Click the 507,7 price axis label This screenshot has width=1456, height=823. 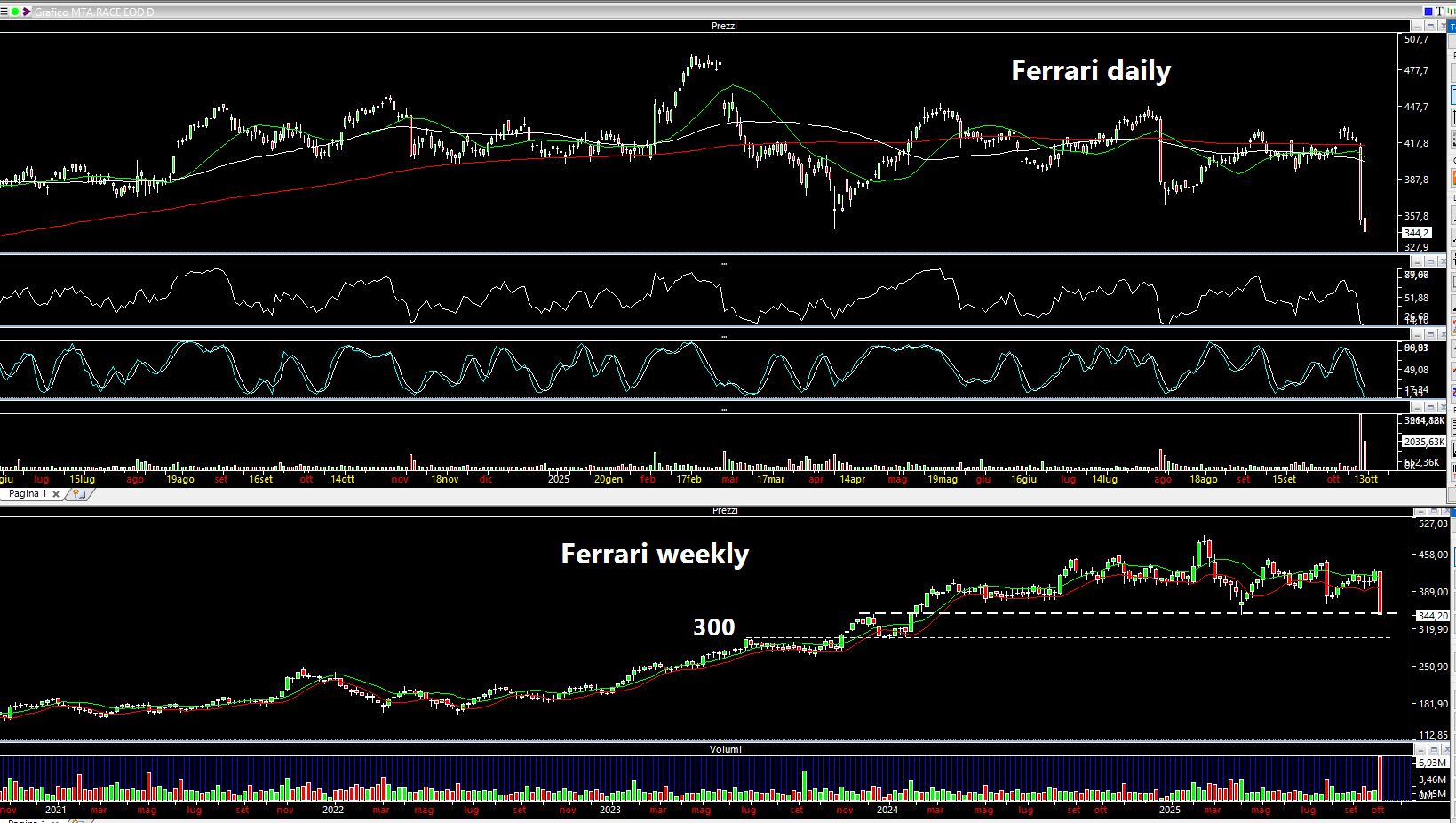point(1416,40)
